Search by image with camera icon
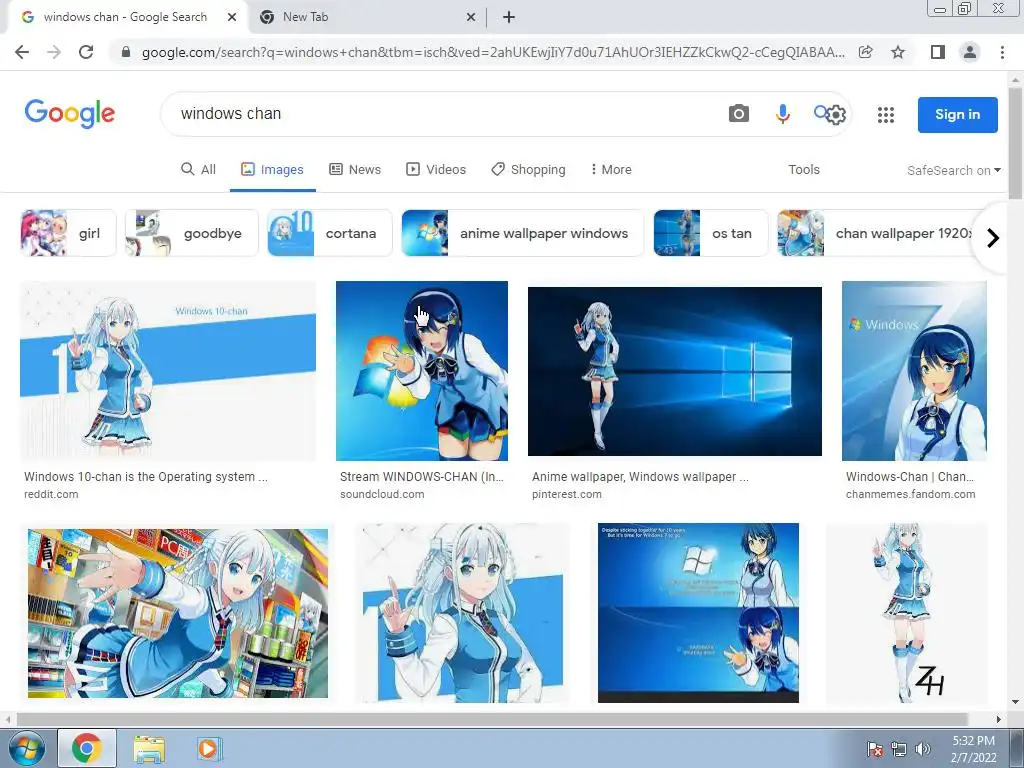Viewport: 1024px width, 768px height. tap(739, 114)
